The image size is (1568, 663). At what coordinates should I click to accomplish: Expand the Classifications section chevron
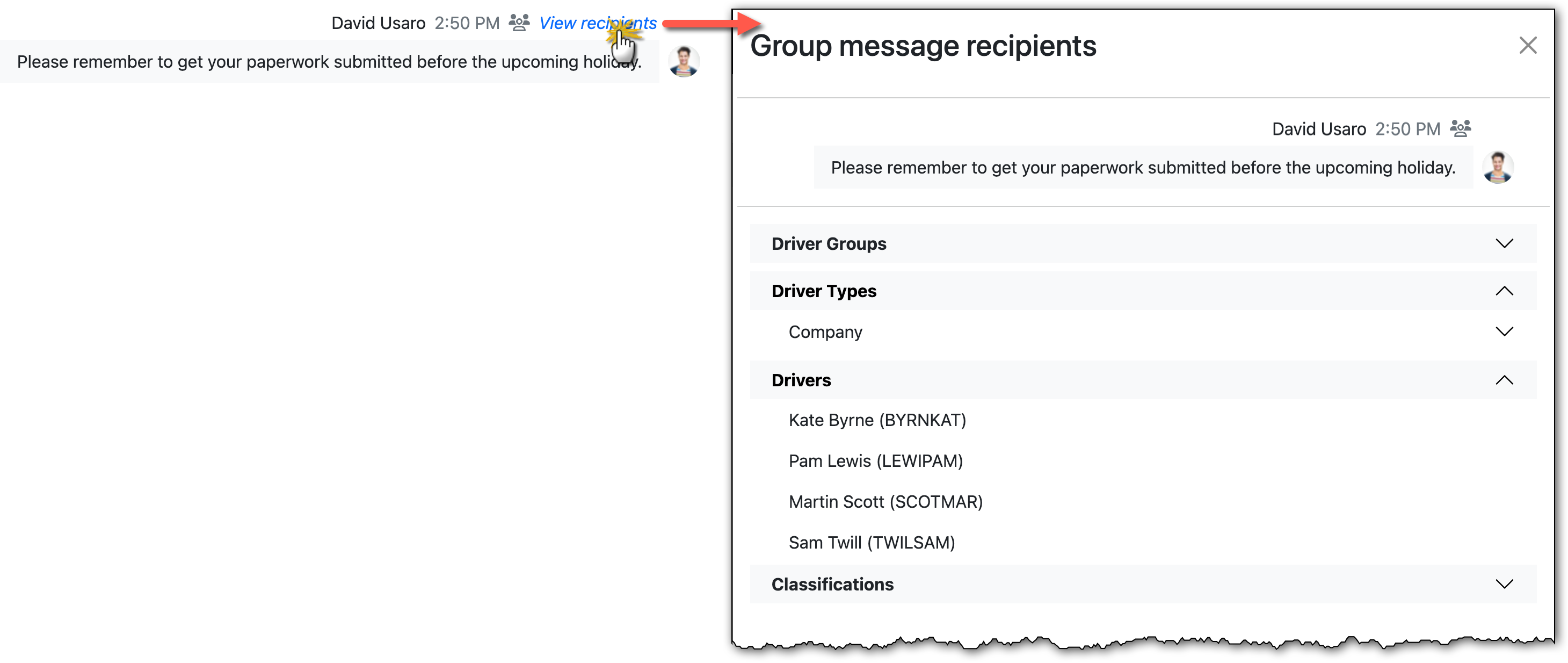[1504, 584]
